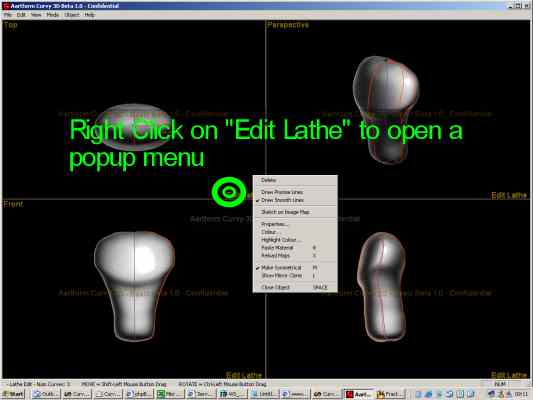Switch to the Outlook taskbar item

tap(46, 394)
